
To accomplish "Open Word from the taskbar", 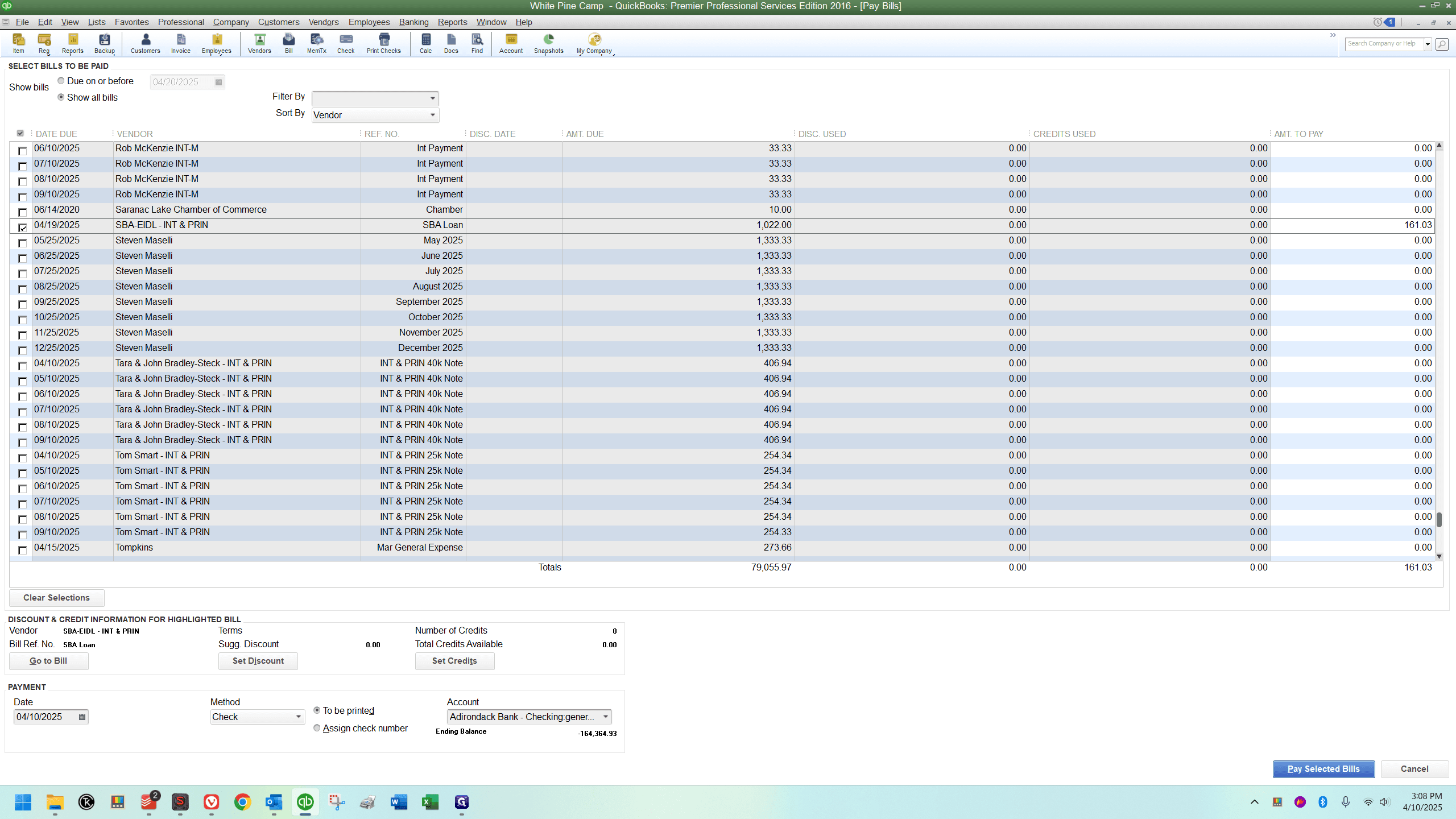I will pyautogui.click(x=399, y=802).
